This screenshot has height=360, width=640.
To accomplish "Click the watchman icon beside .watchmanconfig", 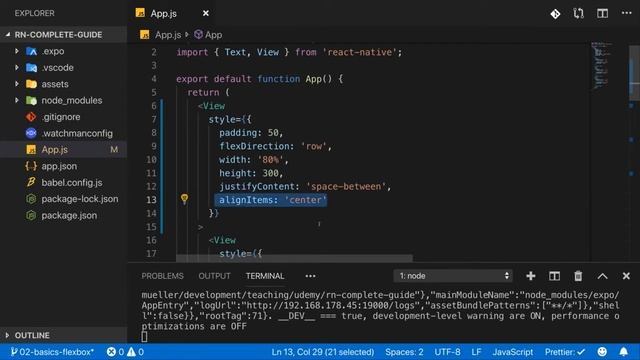I will tap(31, 133).
